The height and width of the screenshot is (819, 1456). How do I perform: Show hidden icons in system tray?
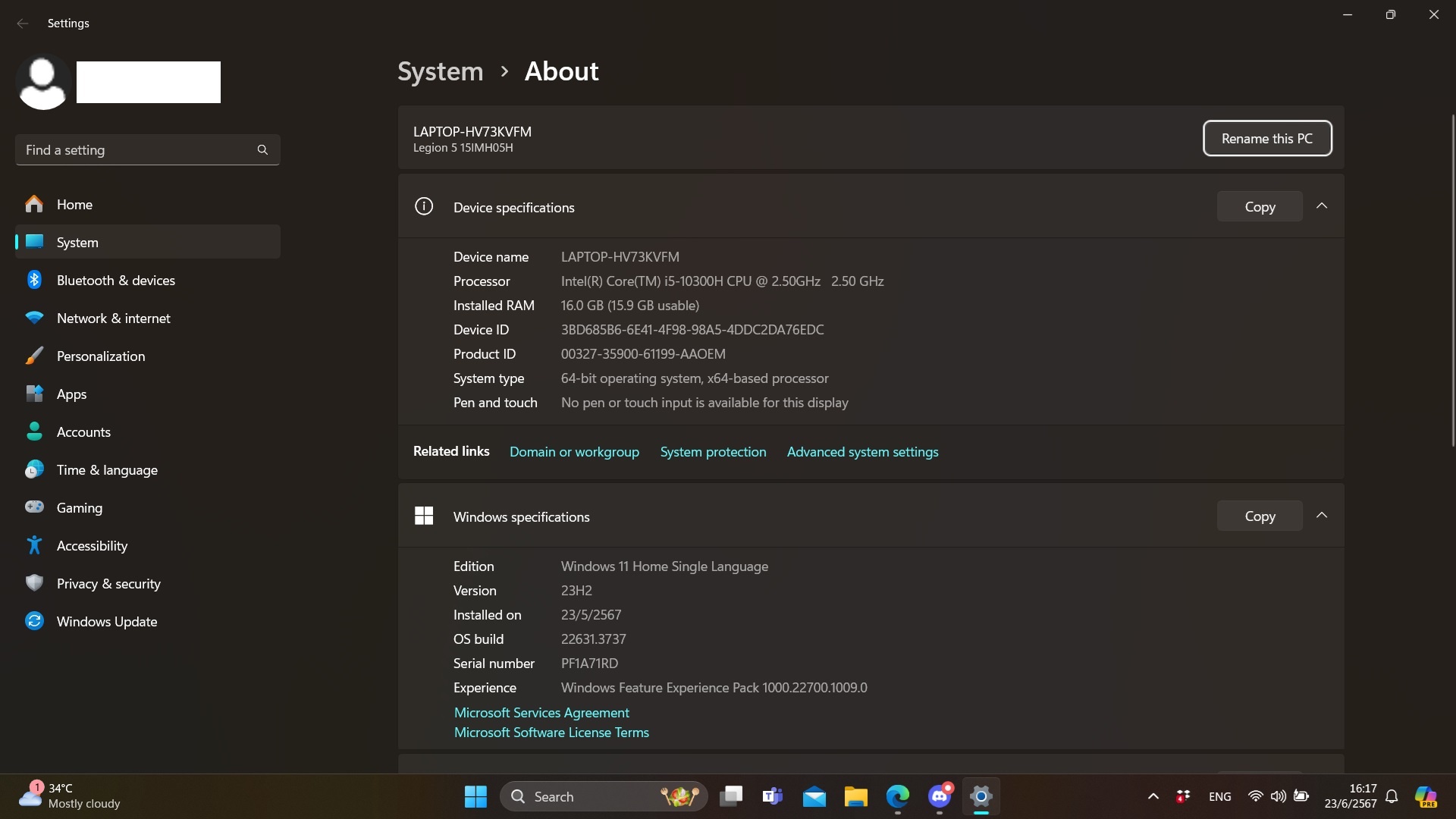point(1153,796)
